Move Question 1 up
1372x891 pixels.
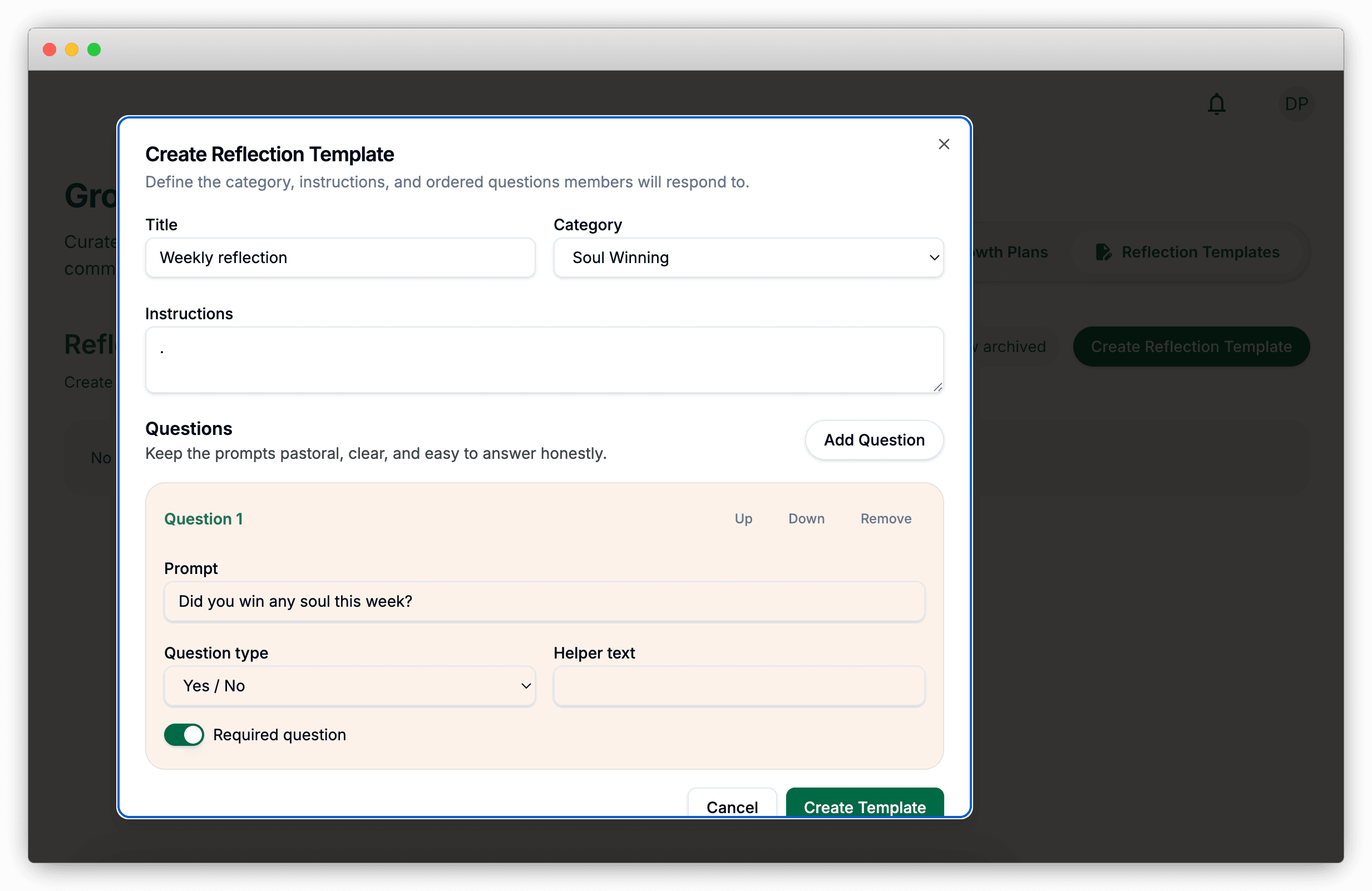(x=743, y=519)
